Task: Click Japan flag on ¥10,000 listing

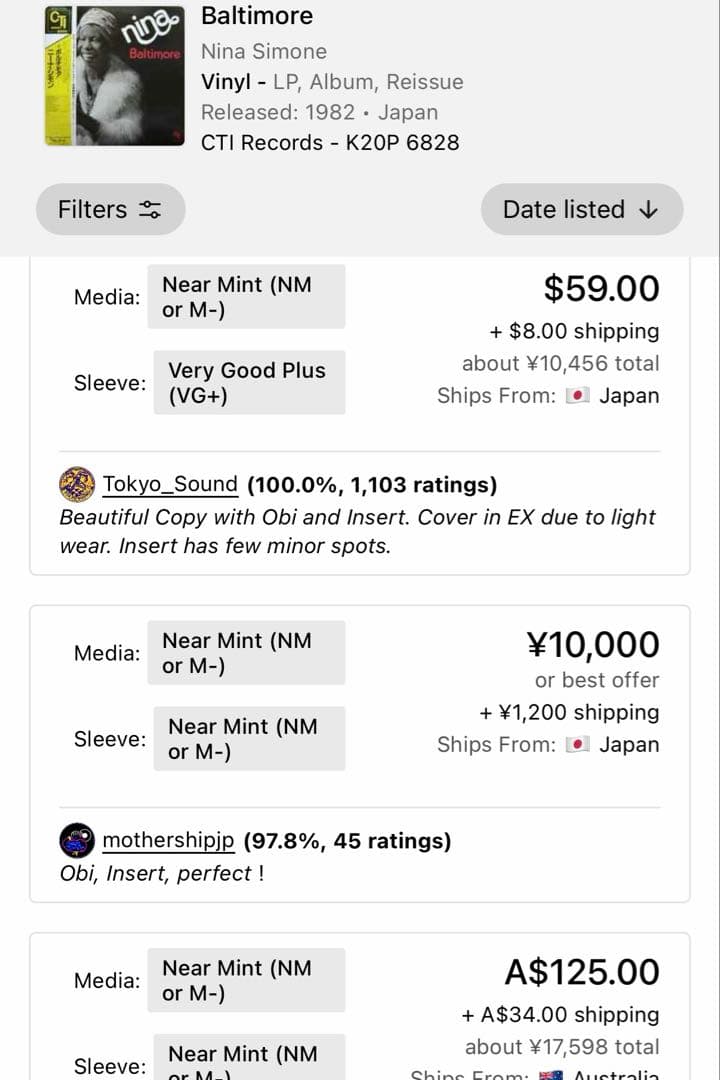Action: click(x=577, y=745)
